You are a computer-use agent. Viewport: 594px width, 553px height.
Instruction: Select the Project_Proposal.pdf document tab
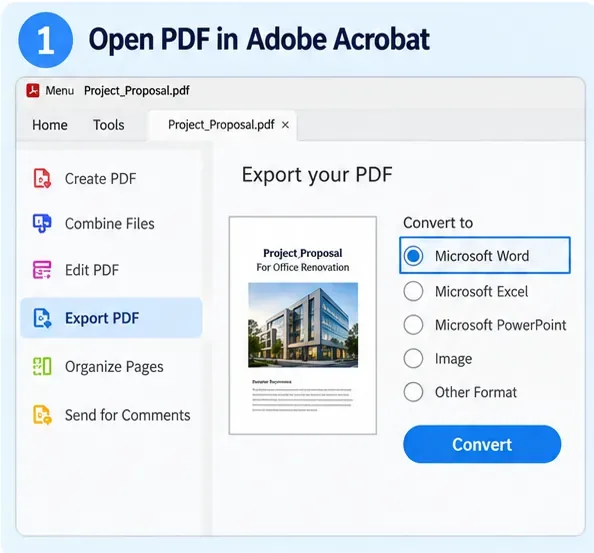[221, 125]
